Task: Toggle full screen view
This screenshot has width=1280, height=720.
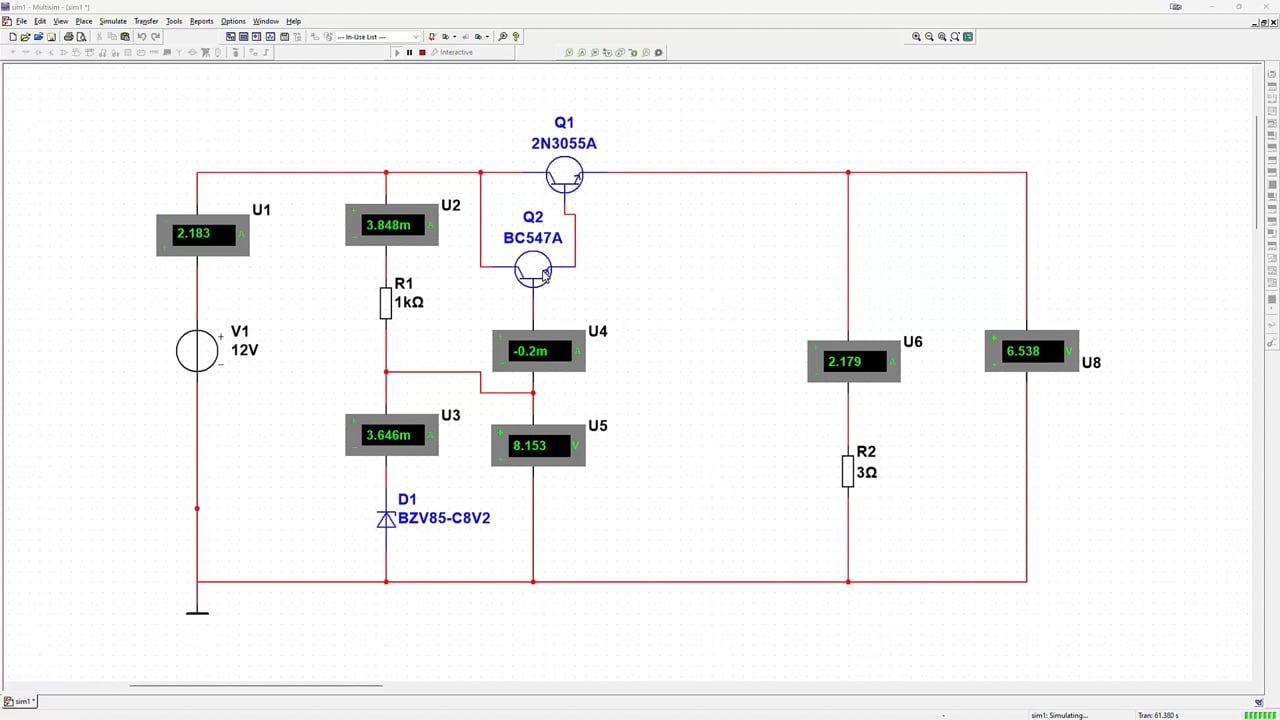Action: coord(968,37)
